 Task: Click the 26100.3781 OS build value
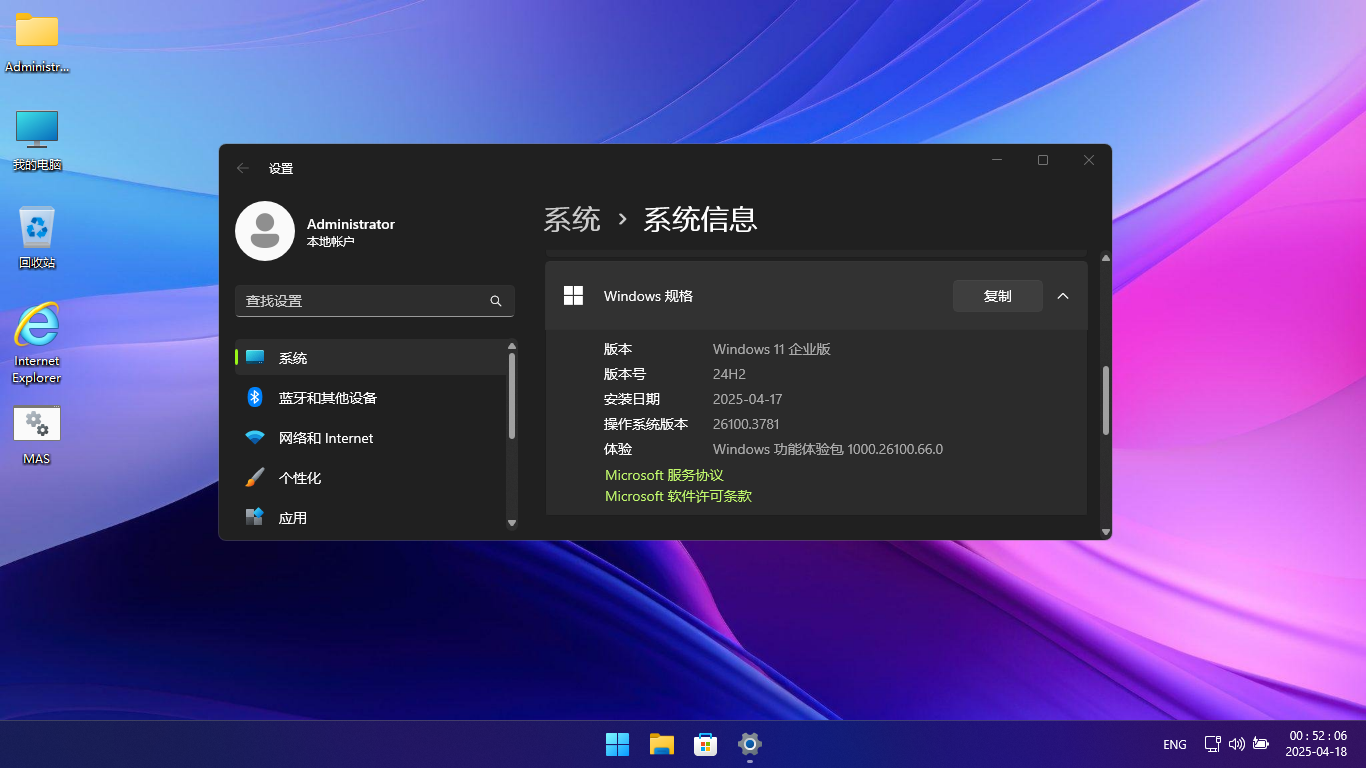tap(746, 424)
